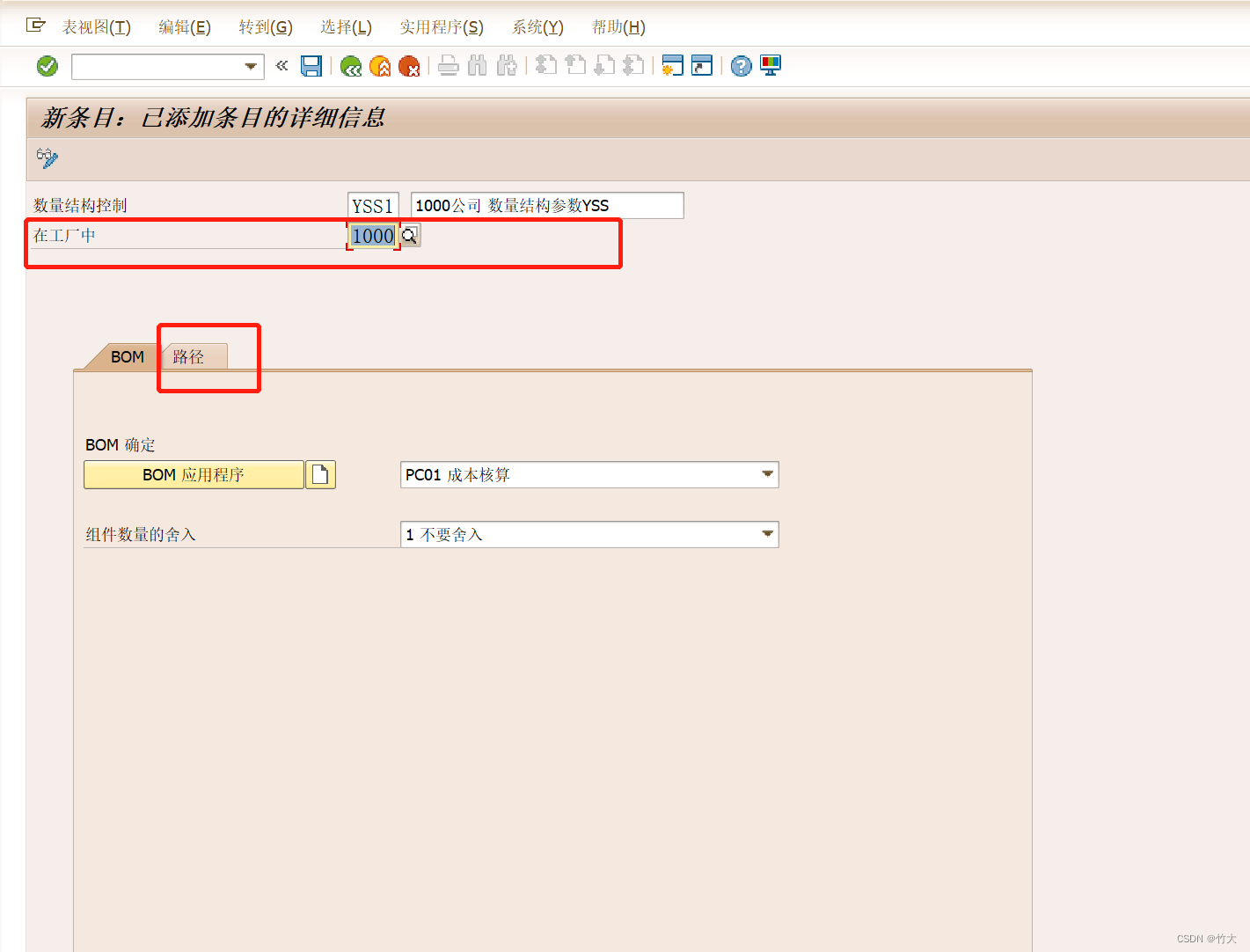Toggle display/change mode glasses-pencil icon
1250x952 pixels.
click(48, 158)
